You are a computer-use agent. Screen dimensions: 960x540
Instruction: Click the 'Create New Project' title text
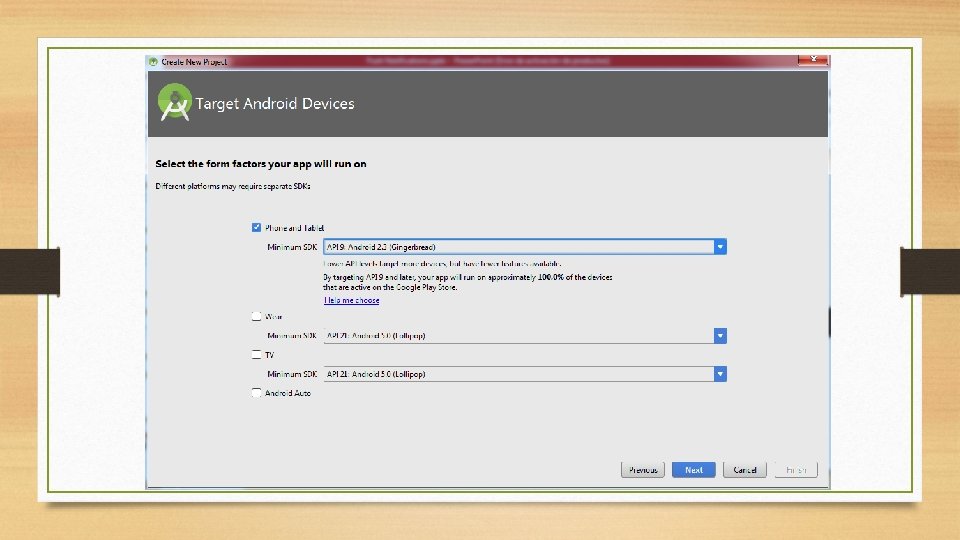[194, 62]
